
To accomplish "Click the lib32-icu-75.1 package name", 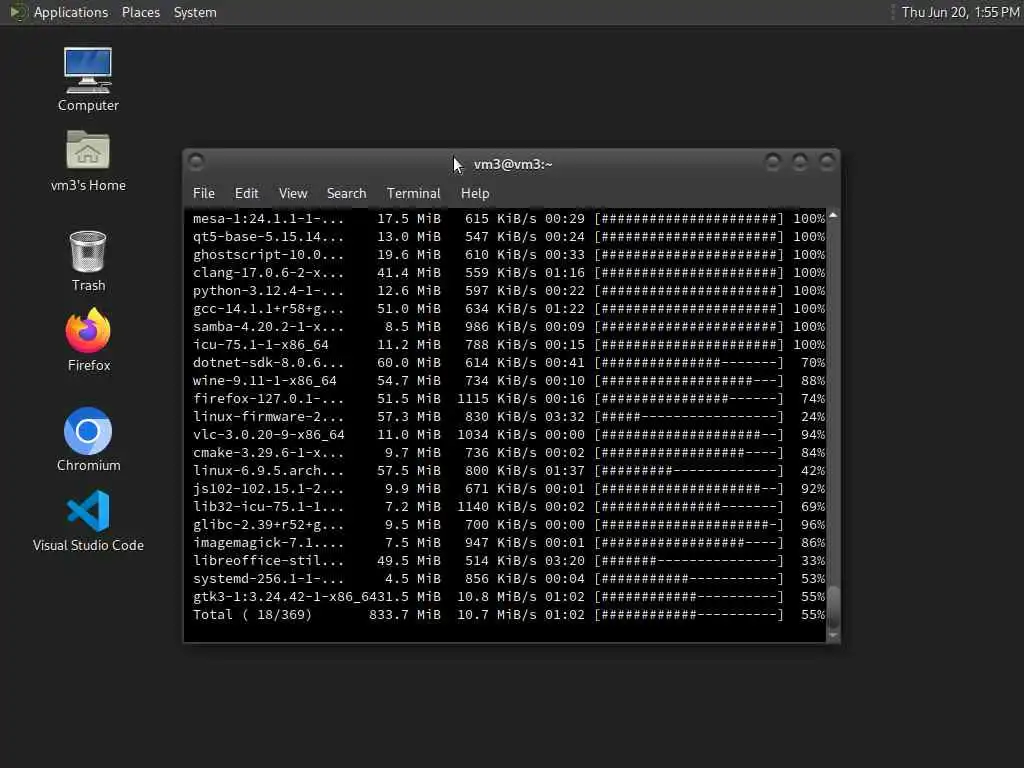I will (x=268, y=507).
